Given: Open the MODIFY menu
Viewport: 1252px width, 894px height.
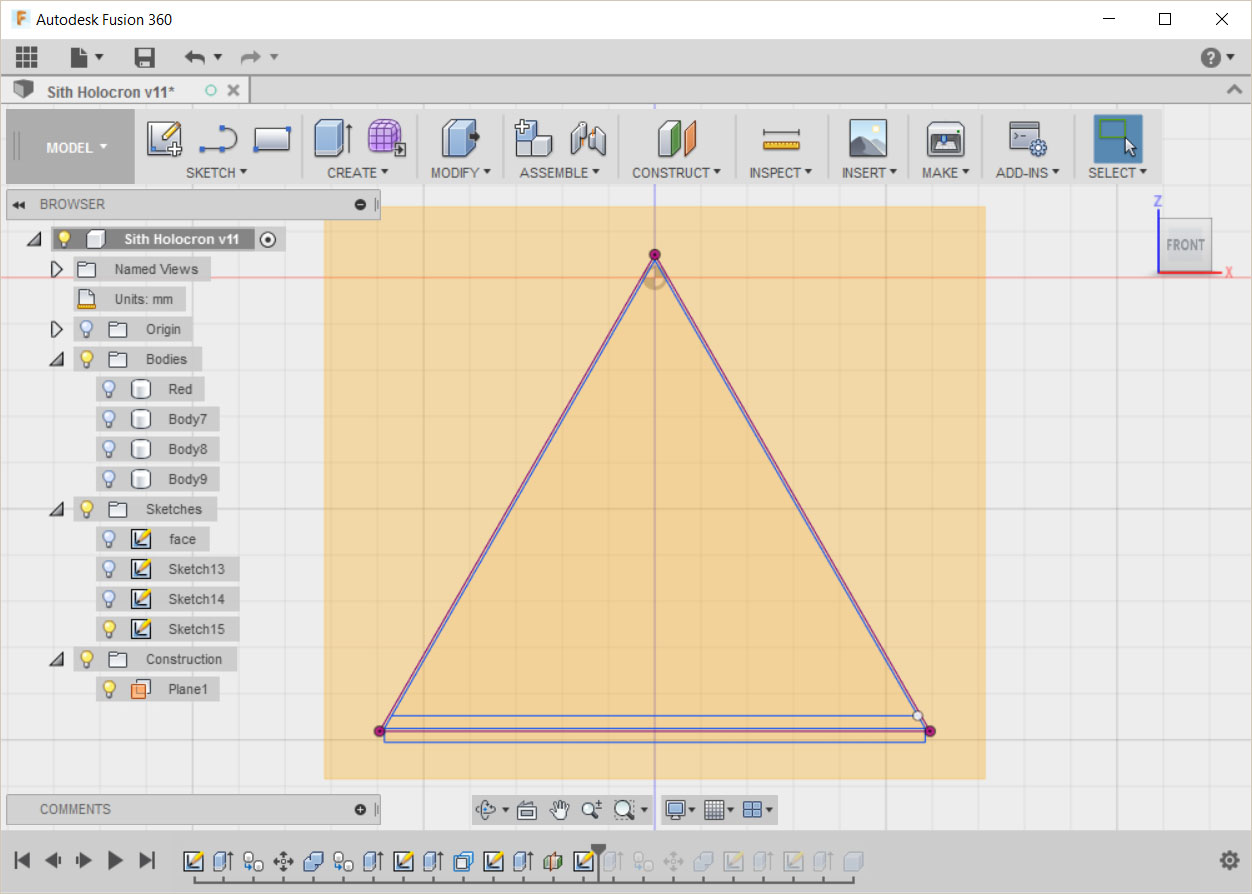Looking at the screenshot, I should tap(460, 172).
